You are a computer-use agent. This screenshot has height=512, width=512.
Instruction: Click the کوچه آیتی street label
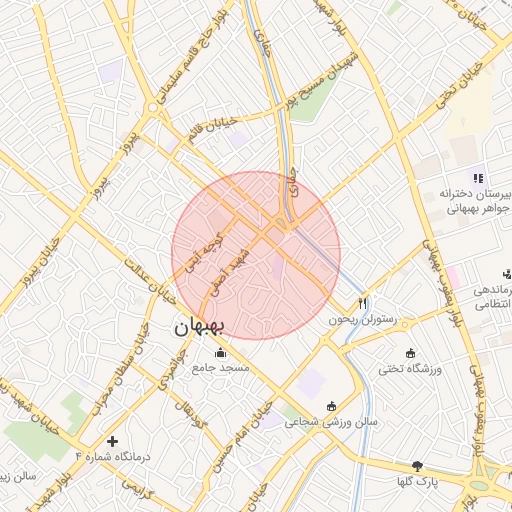pyautogui.click(x=204, y=253)
